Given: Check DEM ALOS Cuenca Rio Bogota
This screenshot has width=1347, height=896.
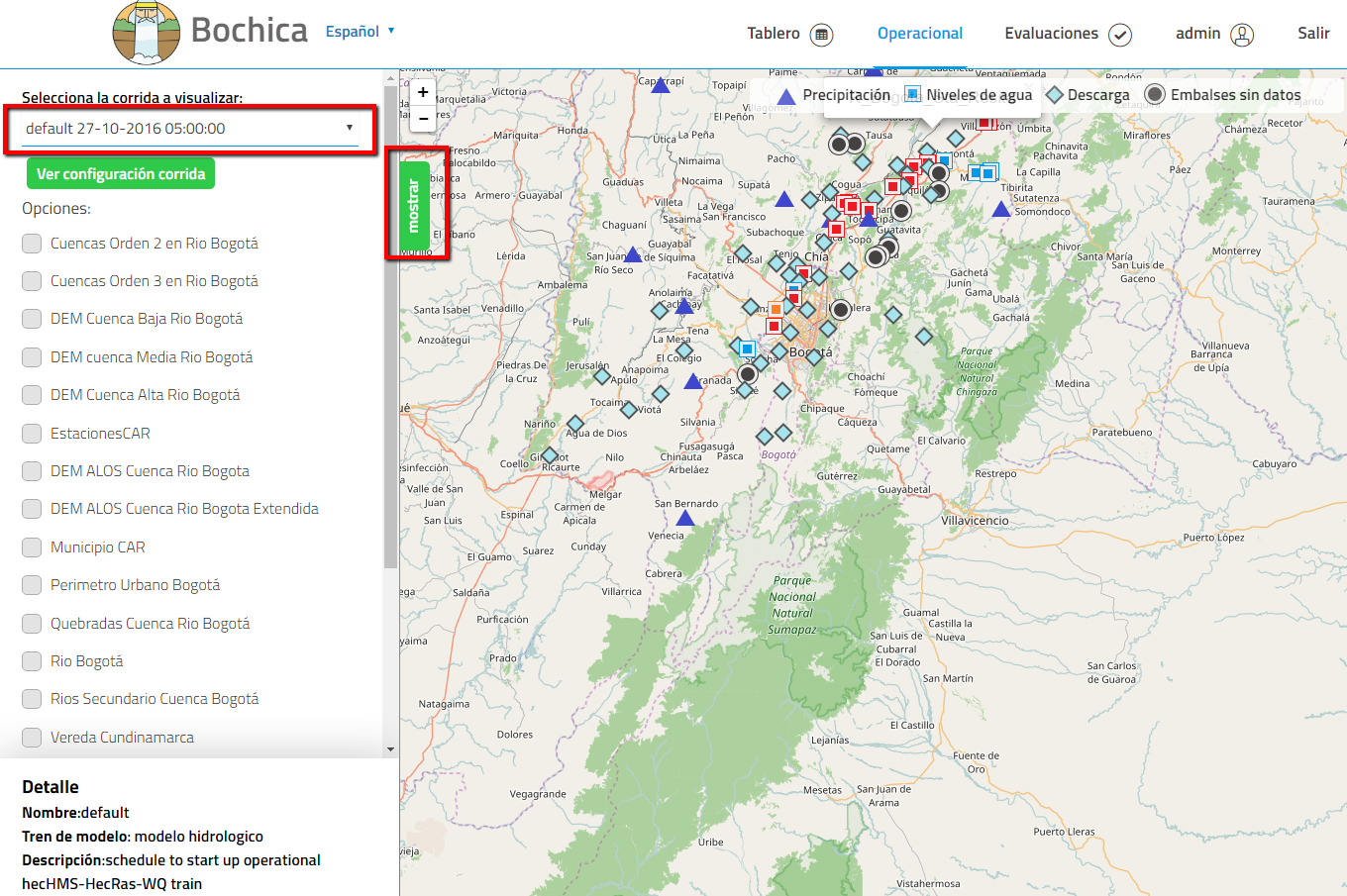Looking at the screenshot, I should point(32,471).
